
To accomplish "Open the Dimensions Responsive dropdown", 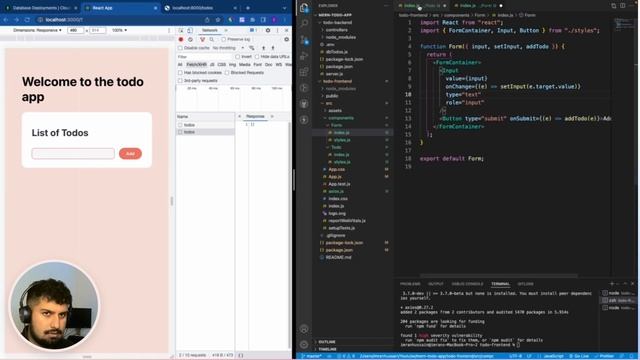I will coord(37,30).
